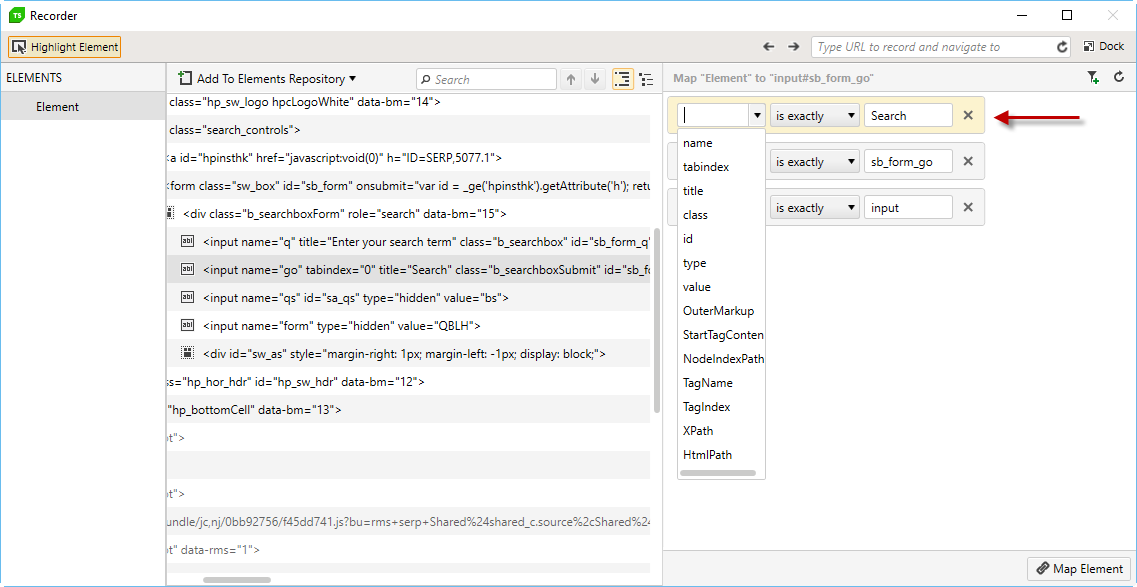Click the Recorder app icon in title bar
Image resolution: width=1137 pixels, height=587 pixels.
click(16, 15)
